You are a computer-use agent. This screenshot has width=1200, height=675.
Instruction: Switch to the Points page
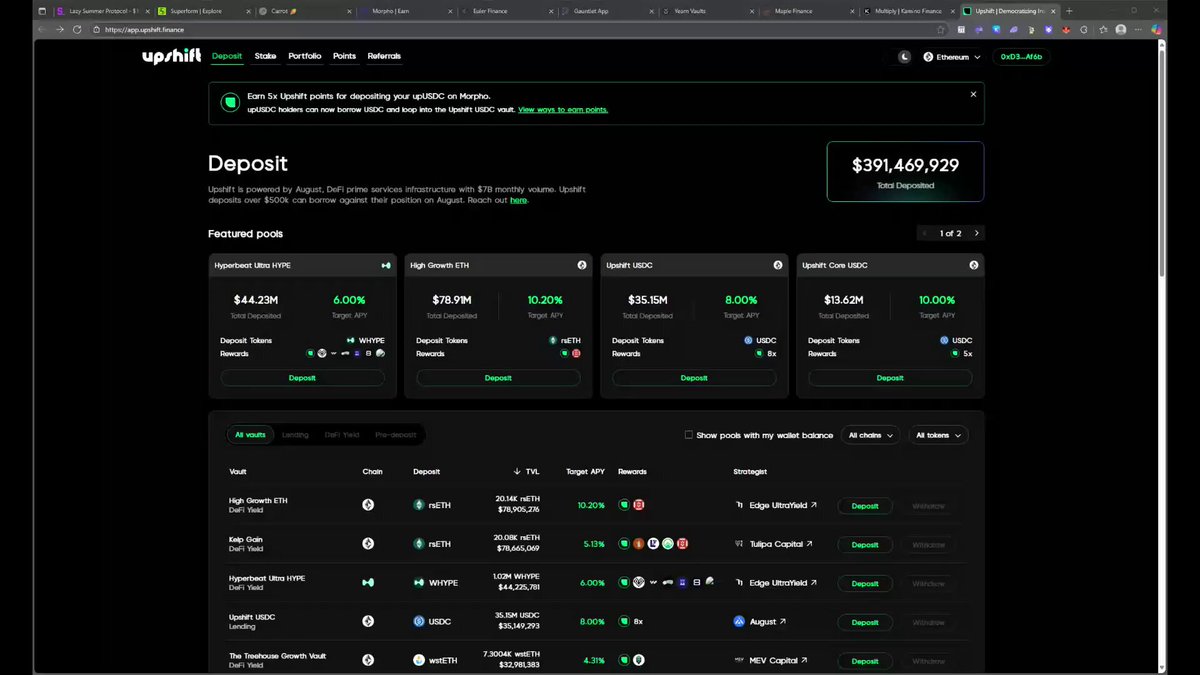click(x=344, y=56)
